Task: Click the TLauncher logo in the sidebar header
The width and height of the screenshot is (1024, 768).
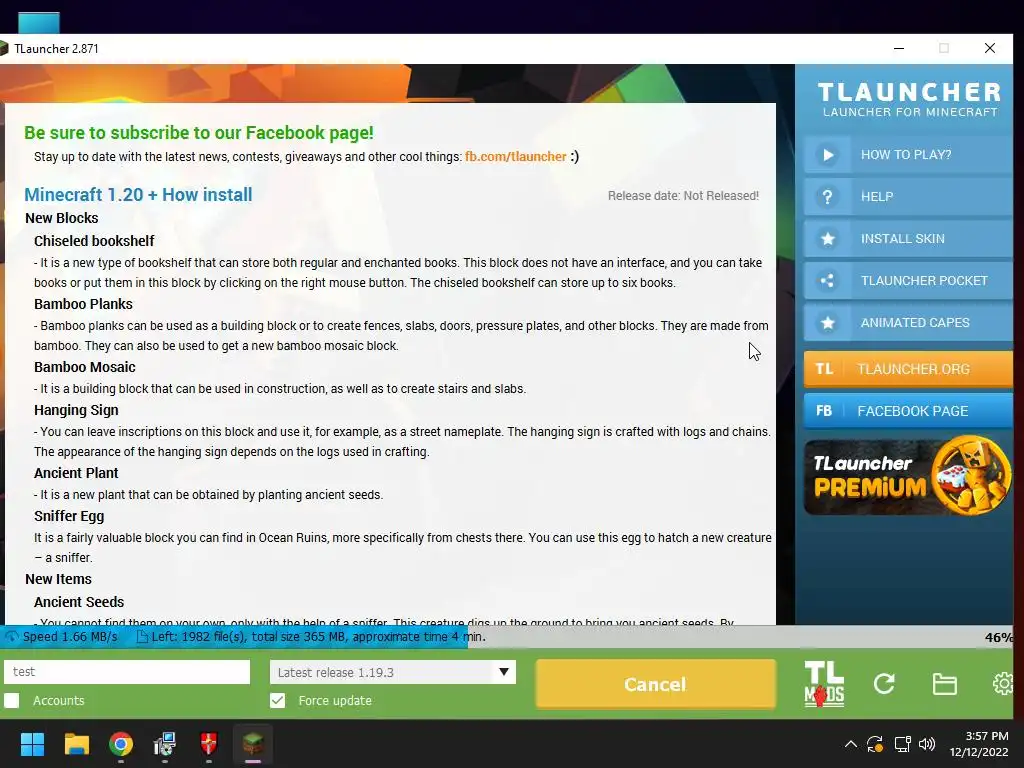Action: [x=909, y=99]
